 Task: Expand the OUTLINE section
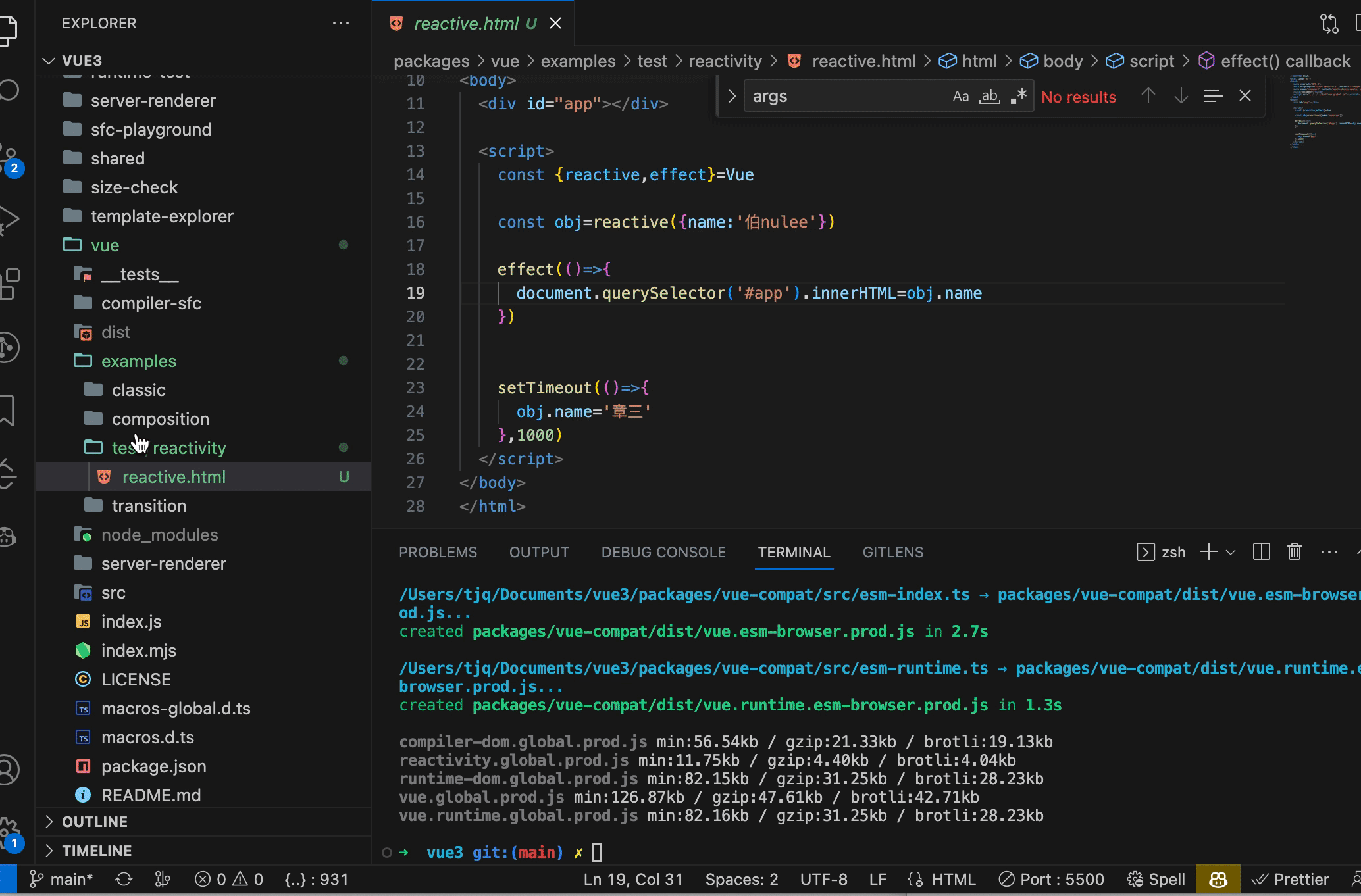click(94, 822)
